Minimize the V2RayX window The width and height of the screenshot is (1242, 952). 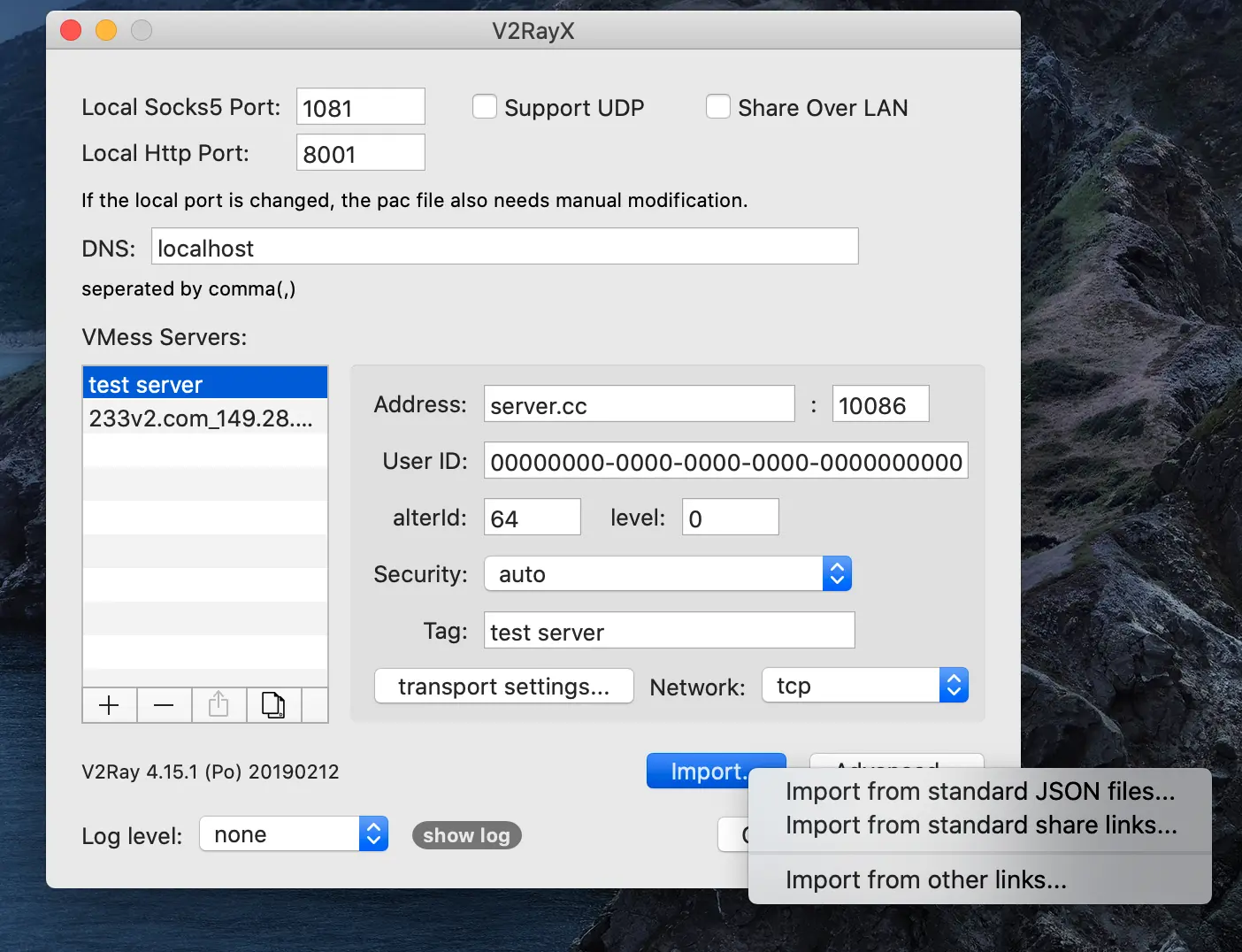coord(106,31)
